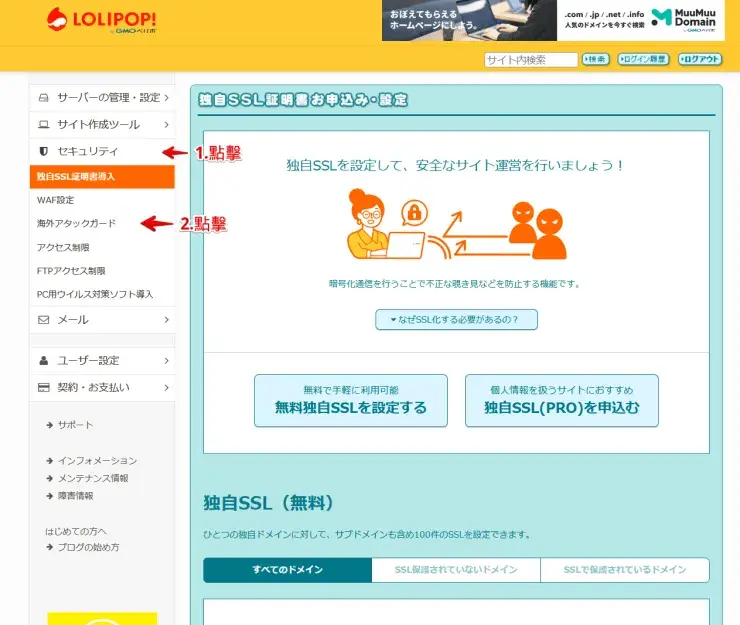The height and width of the screenshot is (625, 740).
Task: Expand the ユーザー設定 menu chevron
Action: [x=167, y=361]
